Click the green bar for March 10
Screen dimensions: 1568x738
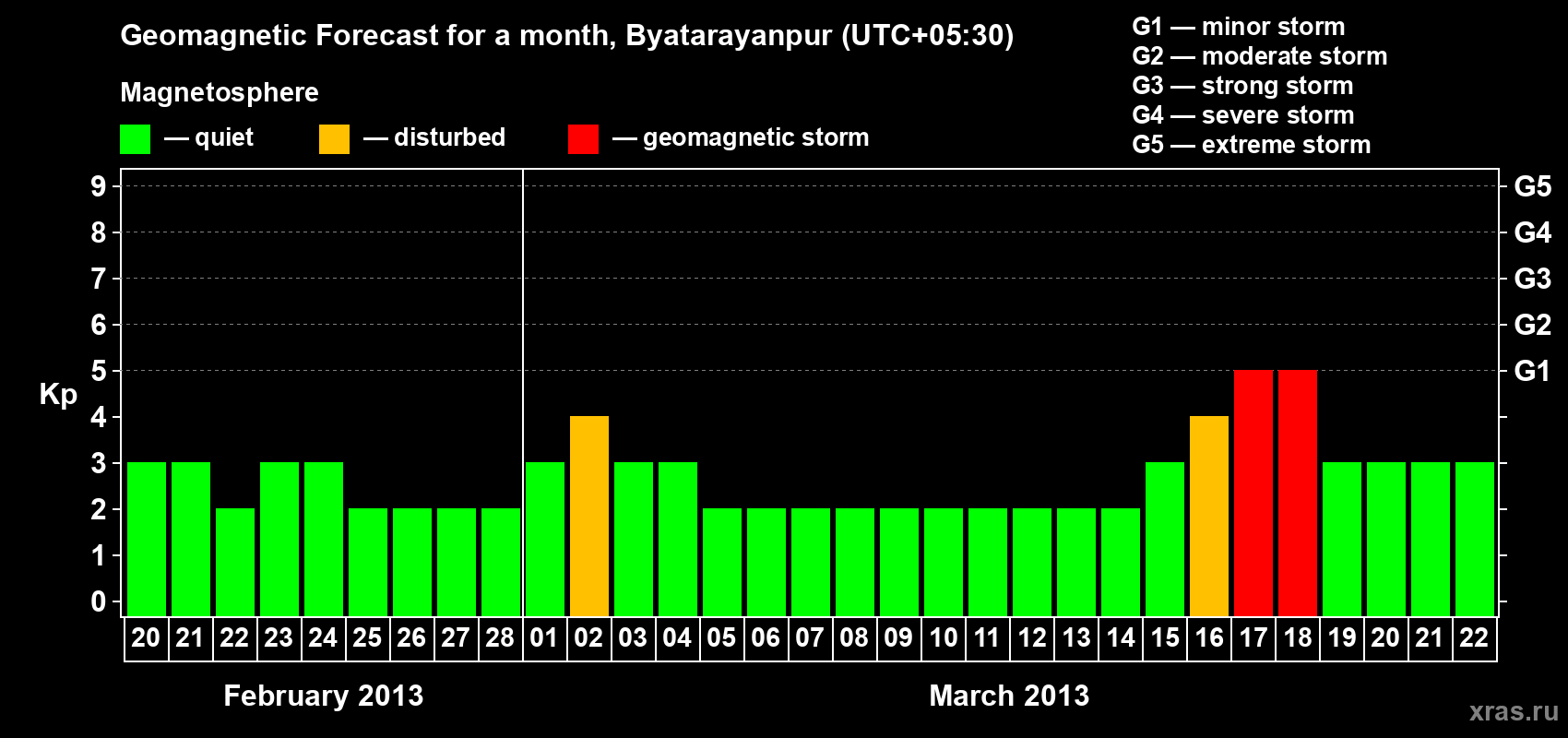pyautogui.click(x=944, y=562)
